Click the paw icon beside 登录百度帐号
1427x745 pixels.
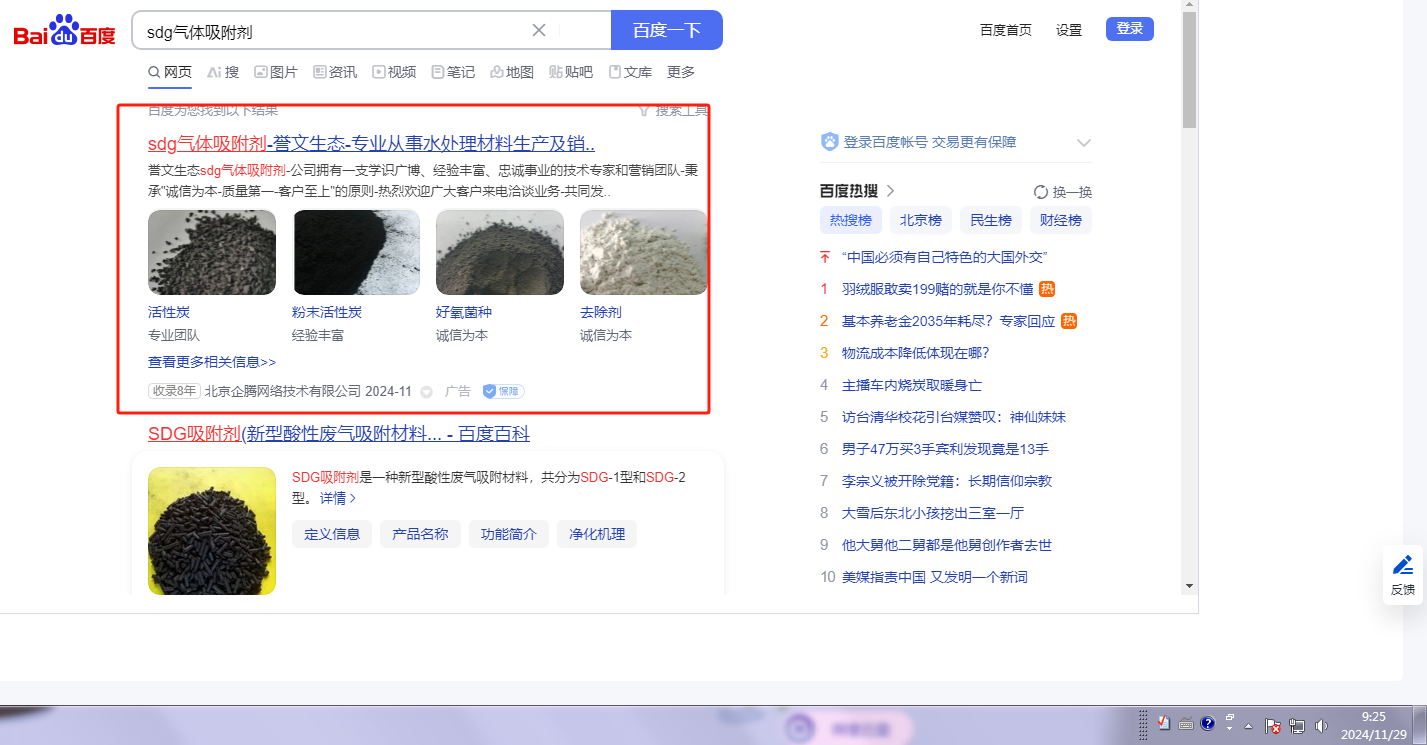[829, 142]
